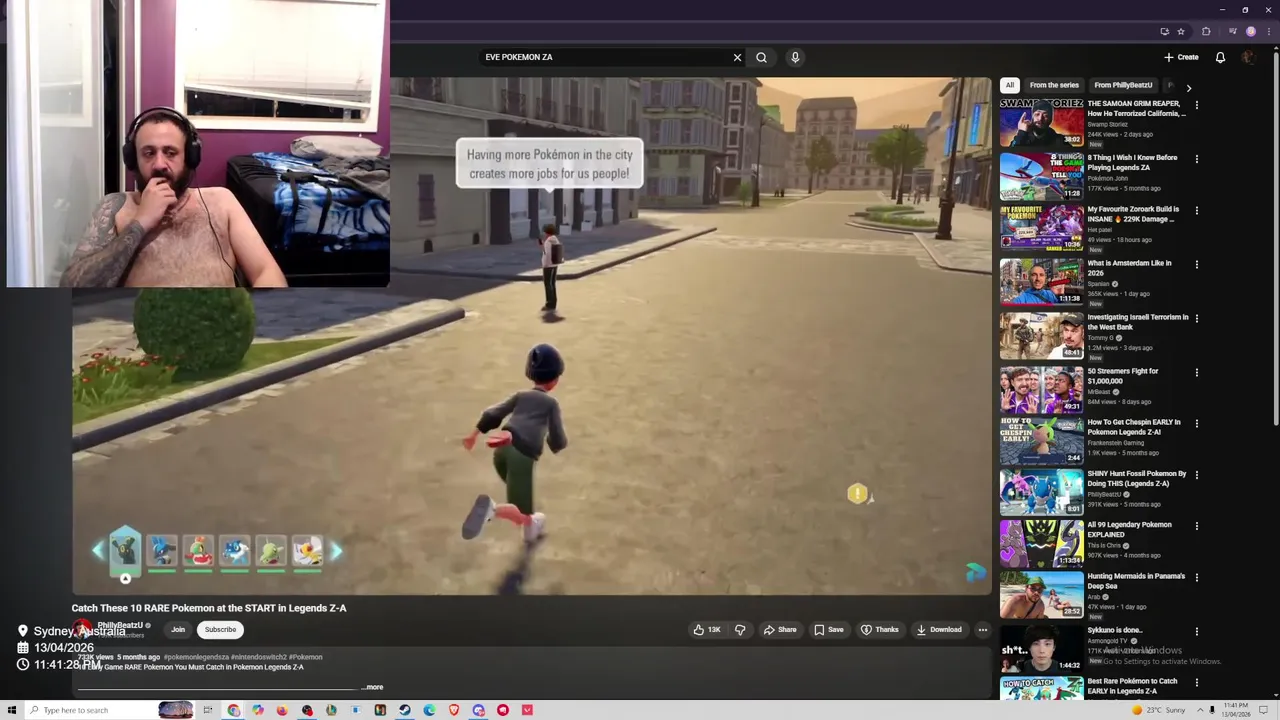Open YouTube notifications bell

point(1220,57)
